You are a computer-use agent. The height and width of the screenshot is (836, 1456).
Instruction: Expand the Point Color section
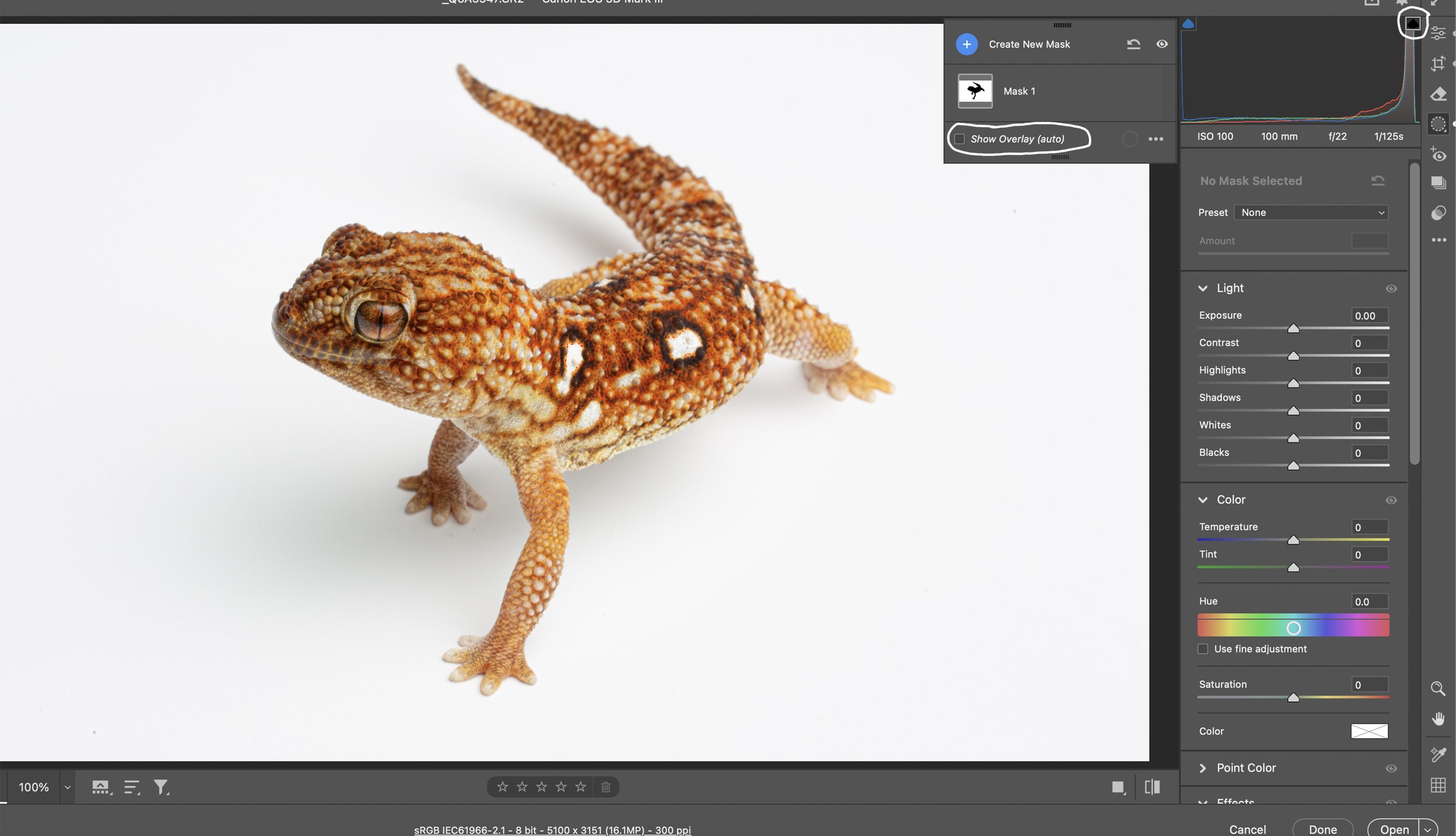(x=1203, y=768)
